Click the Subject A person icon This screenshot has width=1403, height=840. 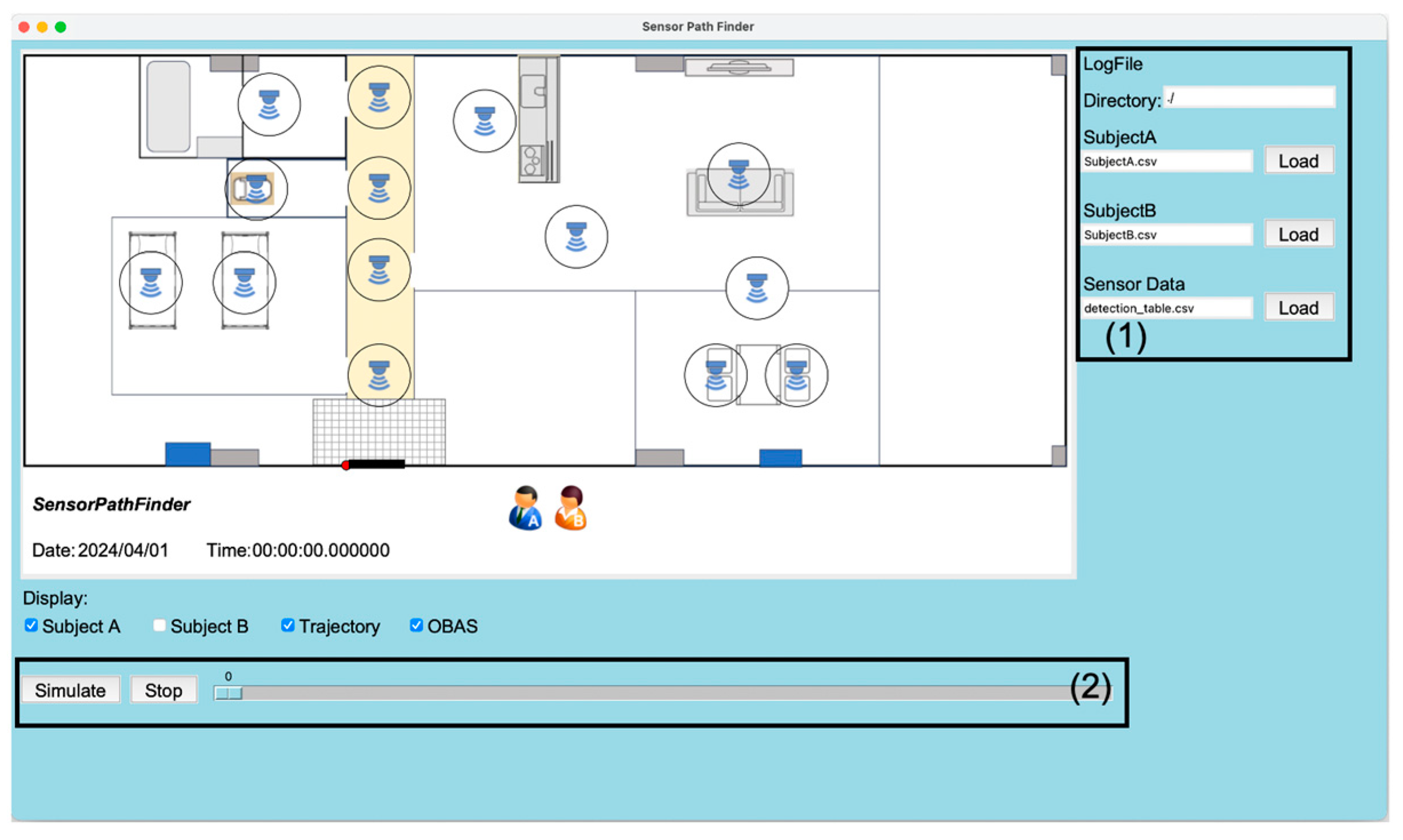point(525,508)
